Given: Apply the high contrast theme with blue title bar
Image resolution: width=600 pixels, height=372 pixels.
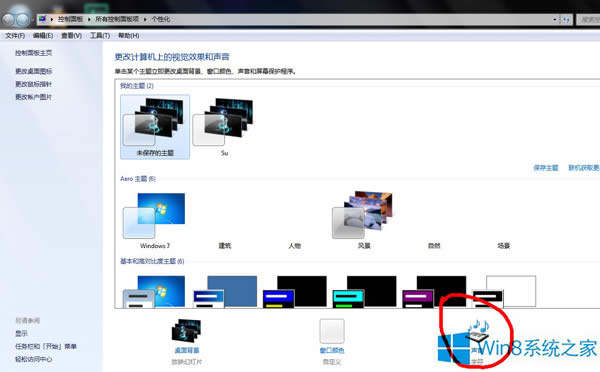Looking at the screenshot, I should 295,291.
